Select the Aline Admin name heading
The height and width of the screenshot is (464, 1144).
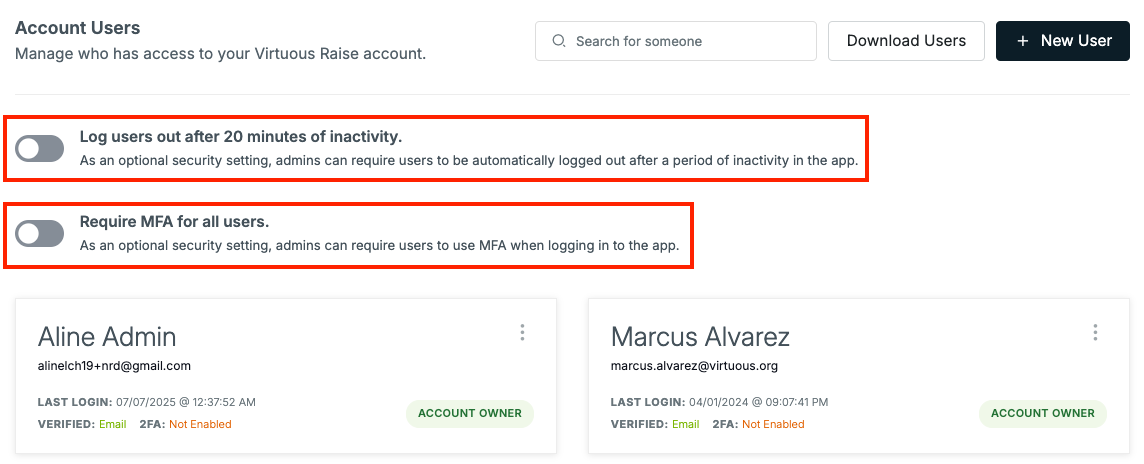(x=107, y=337)
